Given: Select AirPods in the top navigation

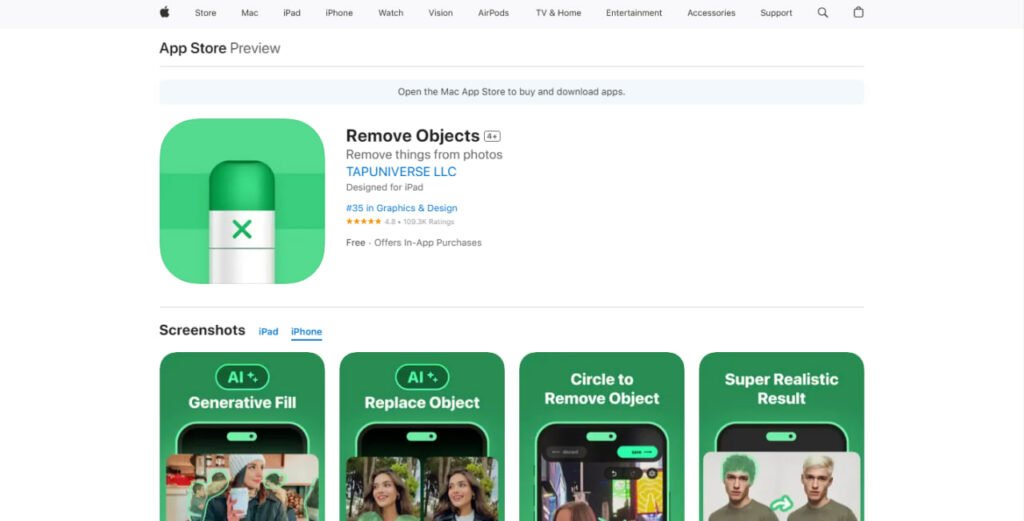Looking at the screenshot, I should point(494,13).
